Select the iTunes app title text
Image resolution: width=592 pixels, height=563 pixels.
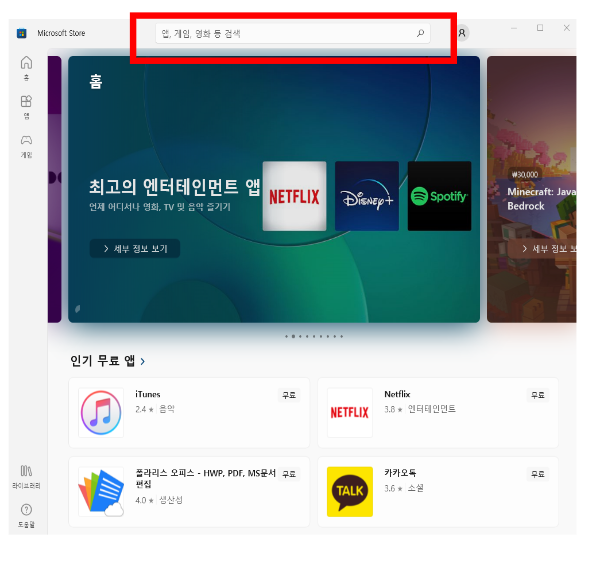point(148,394)
